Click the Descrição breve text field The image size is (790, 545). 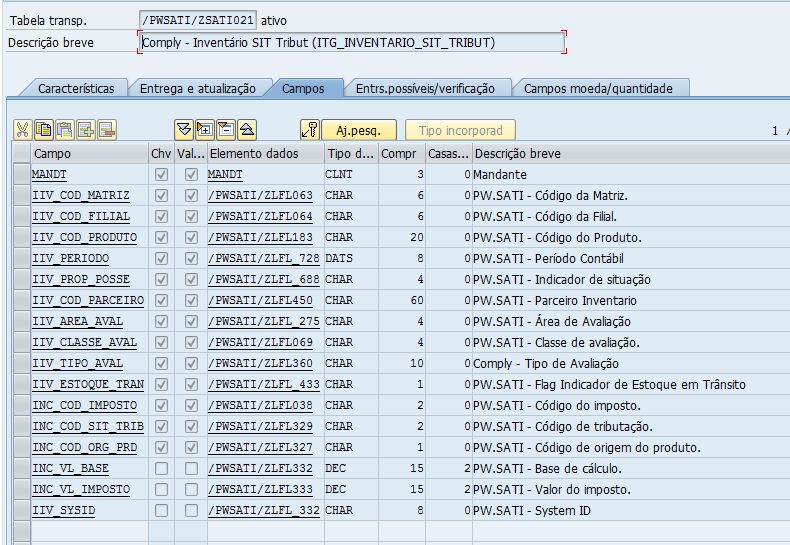pos(350,43)
